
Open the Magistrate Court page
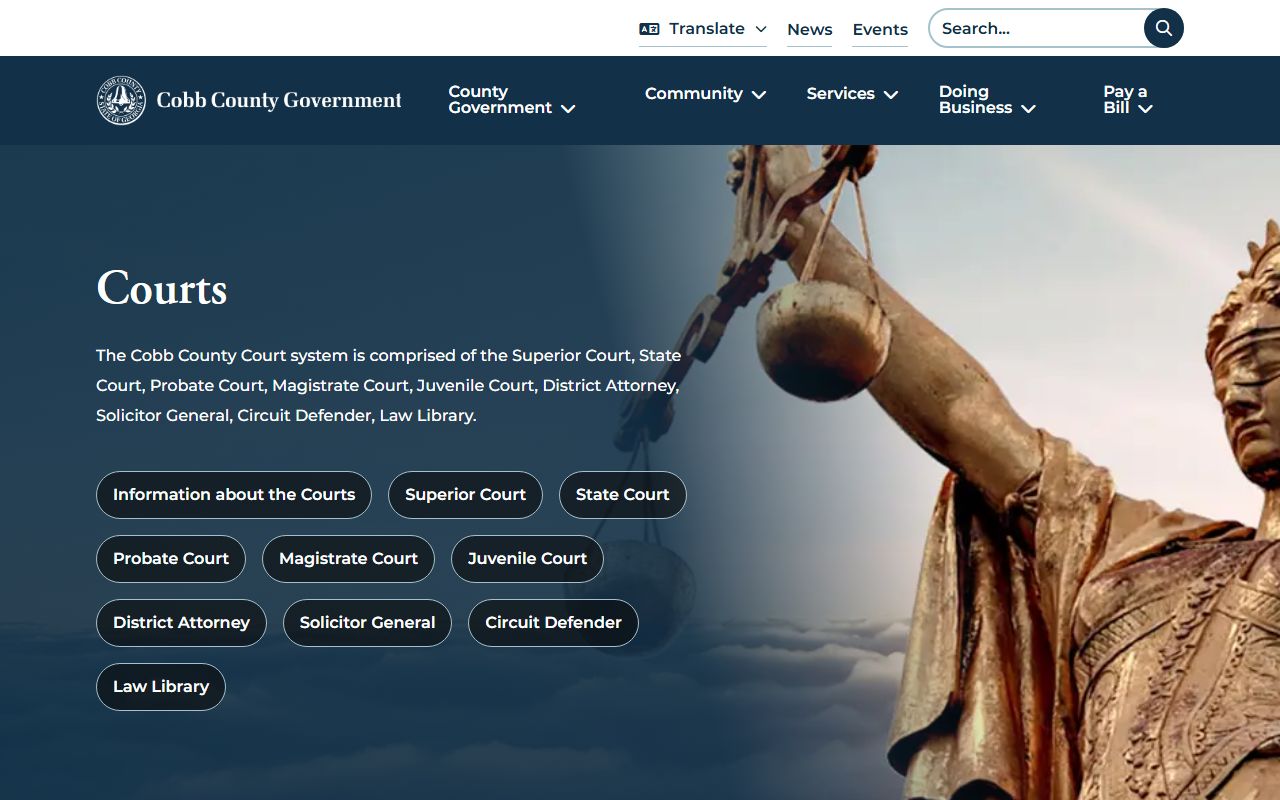pos(348,559)
